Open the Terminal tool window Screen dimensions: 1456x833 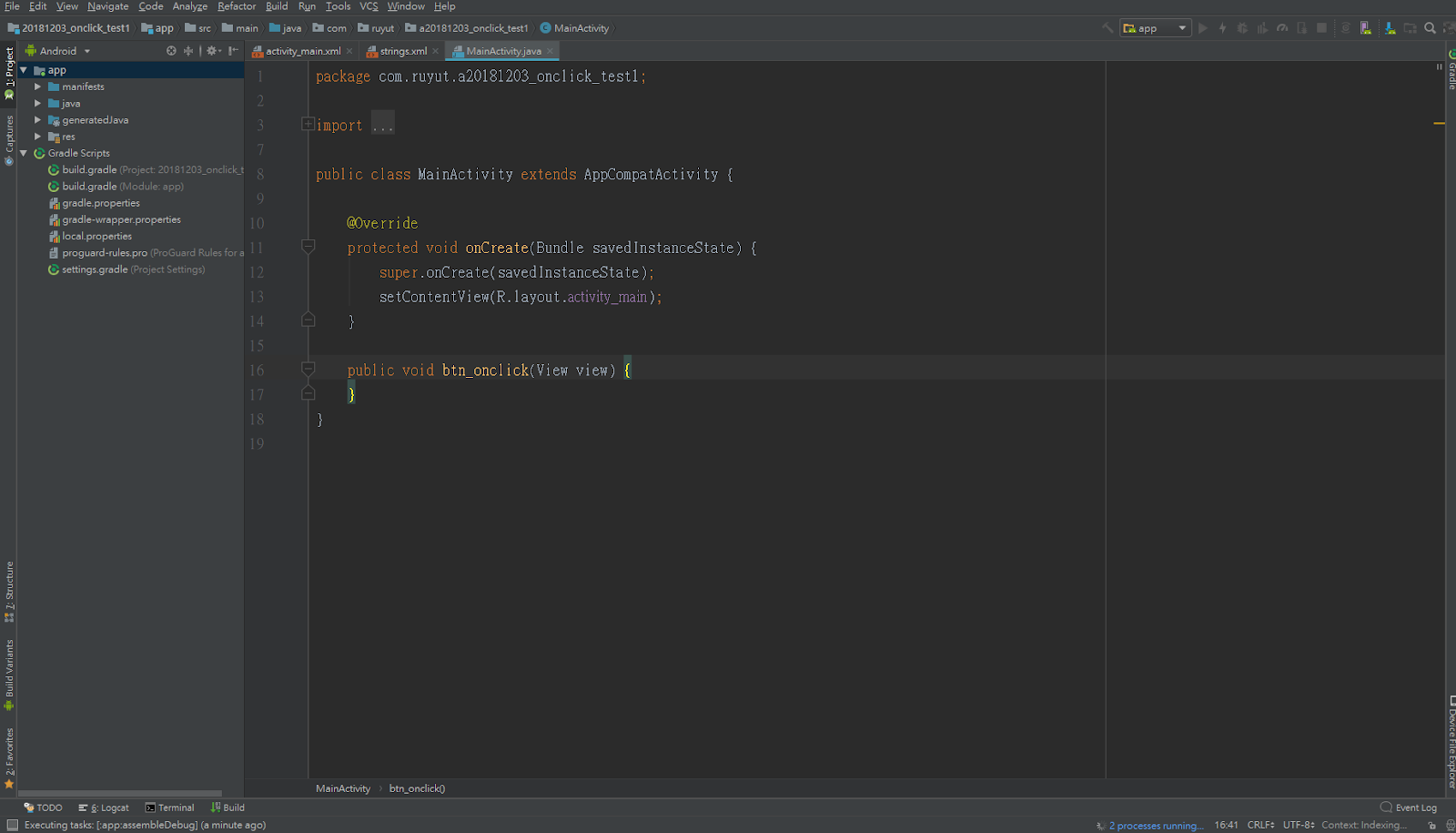170,808
